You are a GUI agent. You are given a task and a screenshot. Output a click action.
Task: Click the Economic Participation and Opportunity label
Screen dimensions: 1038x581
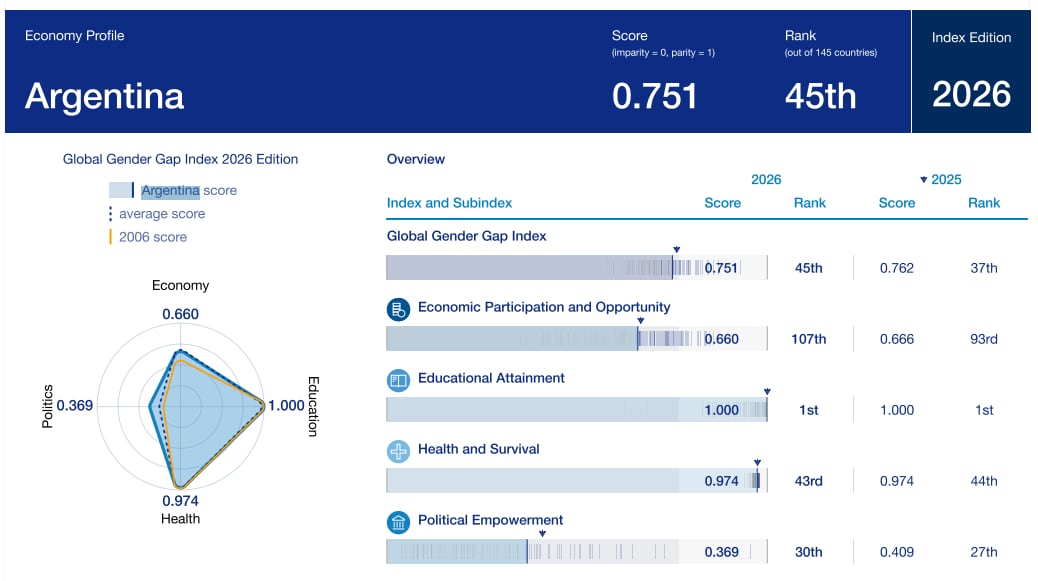point(544,307)
